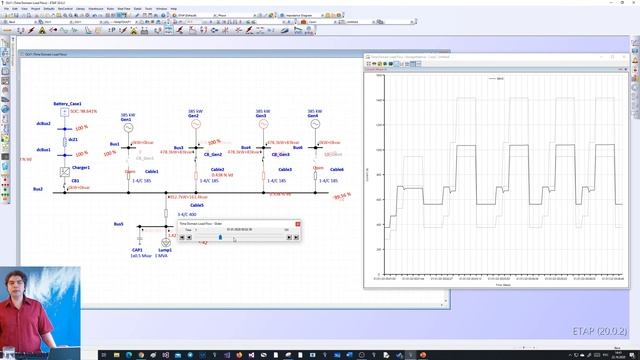This screenshot has width=640, height=360.
Task: Open File Explorer from the taskbar
Action: [x=116, y=355]
